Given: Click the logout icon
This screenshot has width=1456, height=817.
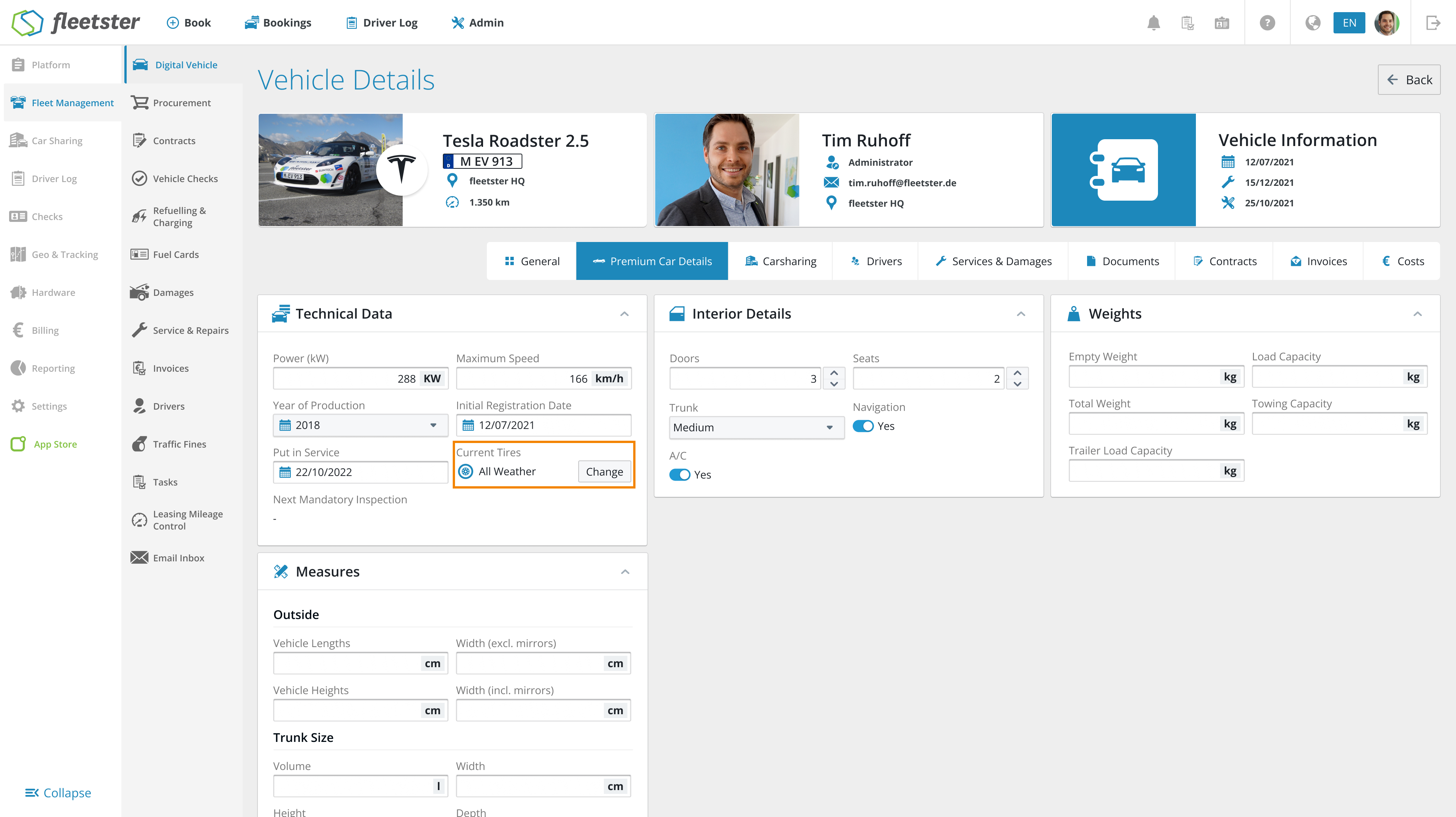Looking at the screenshot, I should pyautogui.click(x=1433, y=23).
